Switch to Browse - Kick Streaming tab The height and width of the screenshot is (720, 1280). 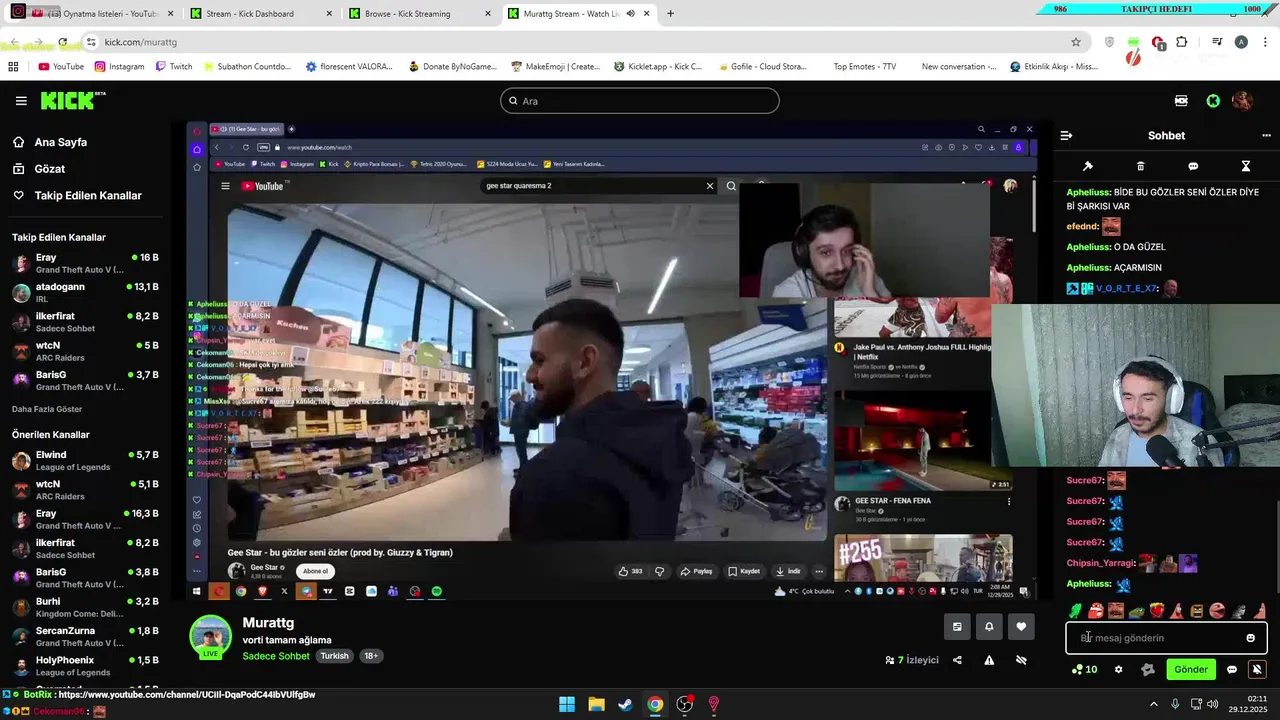click(x=418, y=14)
